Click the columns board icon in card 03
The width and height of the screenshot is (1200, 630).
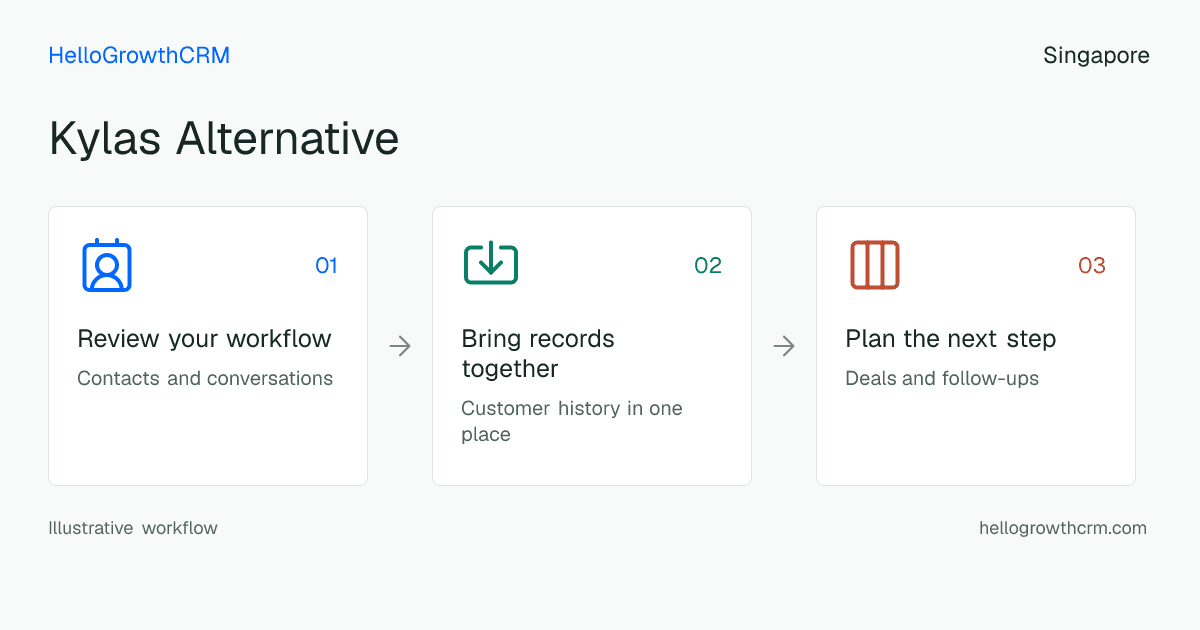875,265
